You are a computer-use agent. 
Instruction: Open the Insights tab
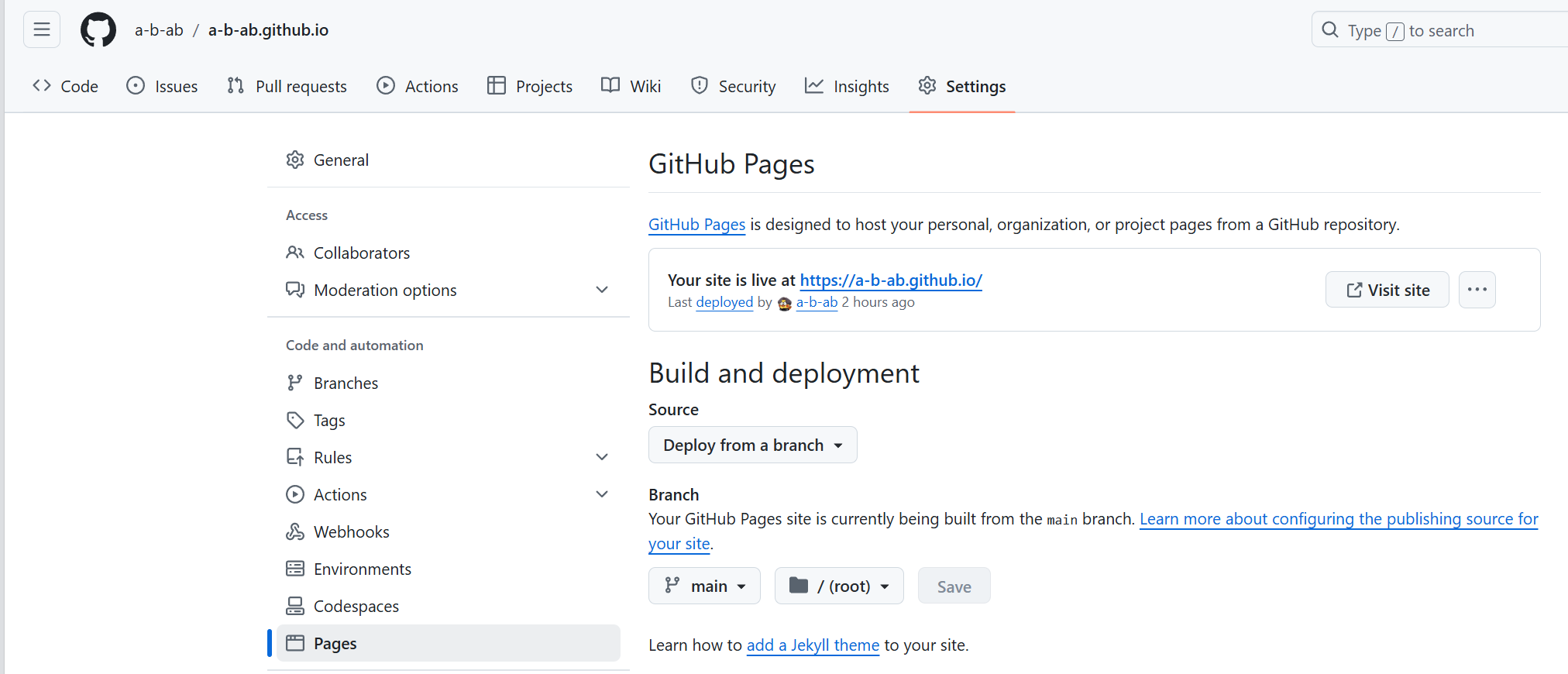tap(847, 86)
